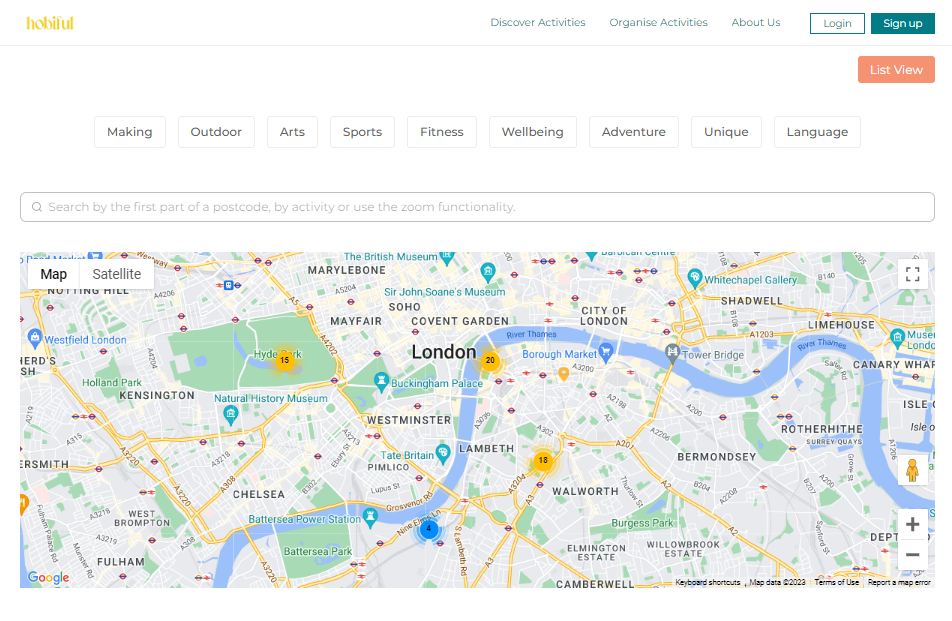Filter by Fitness category
Screen dimensions: 952x621
[441, 132]
